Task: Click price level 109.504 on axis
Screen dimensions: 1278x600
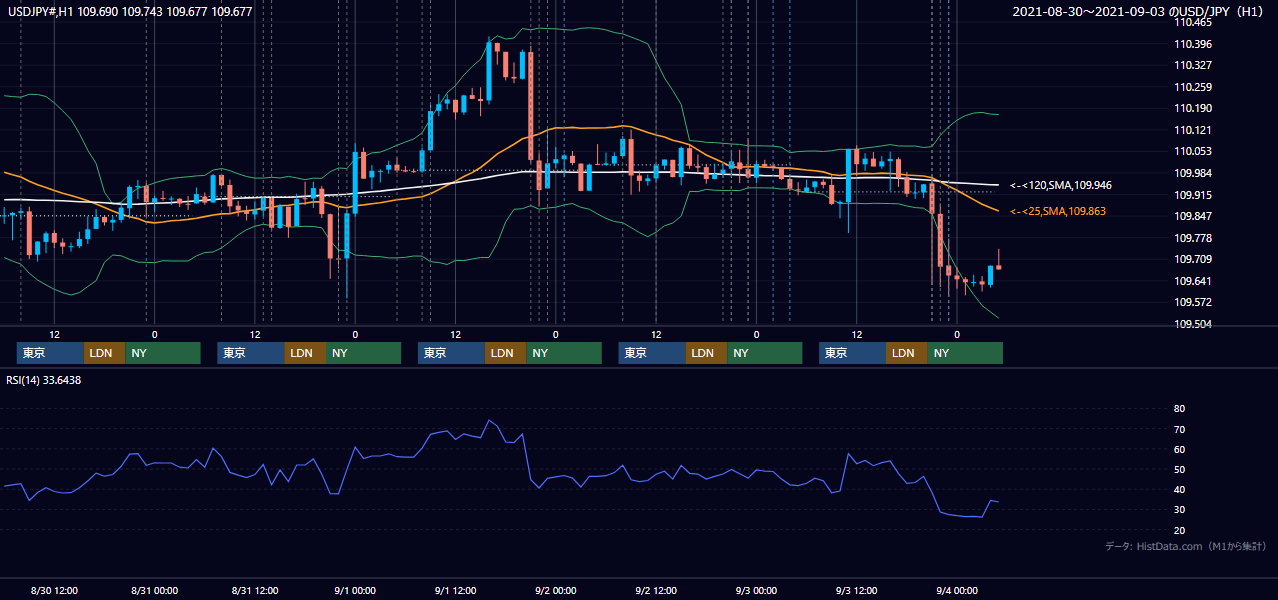Action: [1193, 324]
